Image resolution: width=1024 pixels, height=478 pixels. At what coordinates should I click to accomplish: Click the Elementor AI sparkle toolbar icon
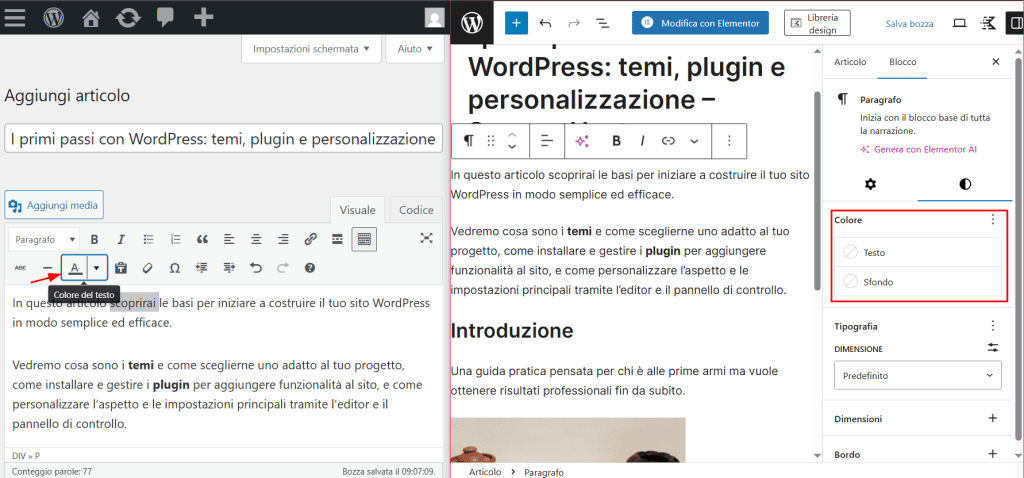pyautogui.click(x=582, y=141)
